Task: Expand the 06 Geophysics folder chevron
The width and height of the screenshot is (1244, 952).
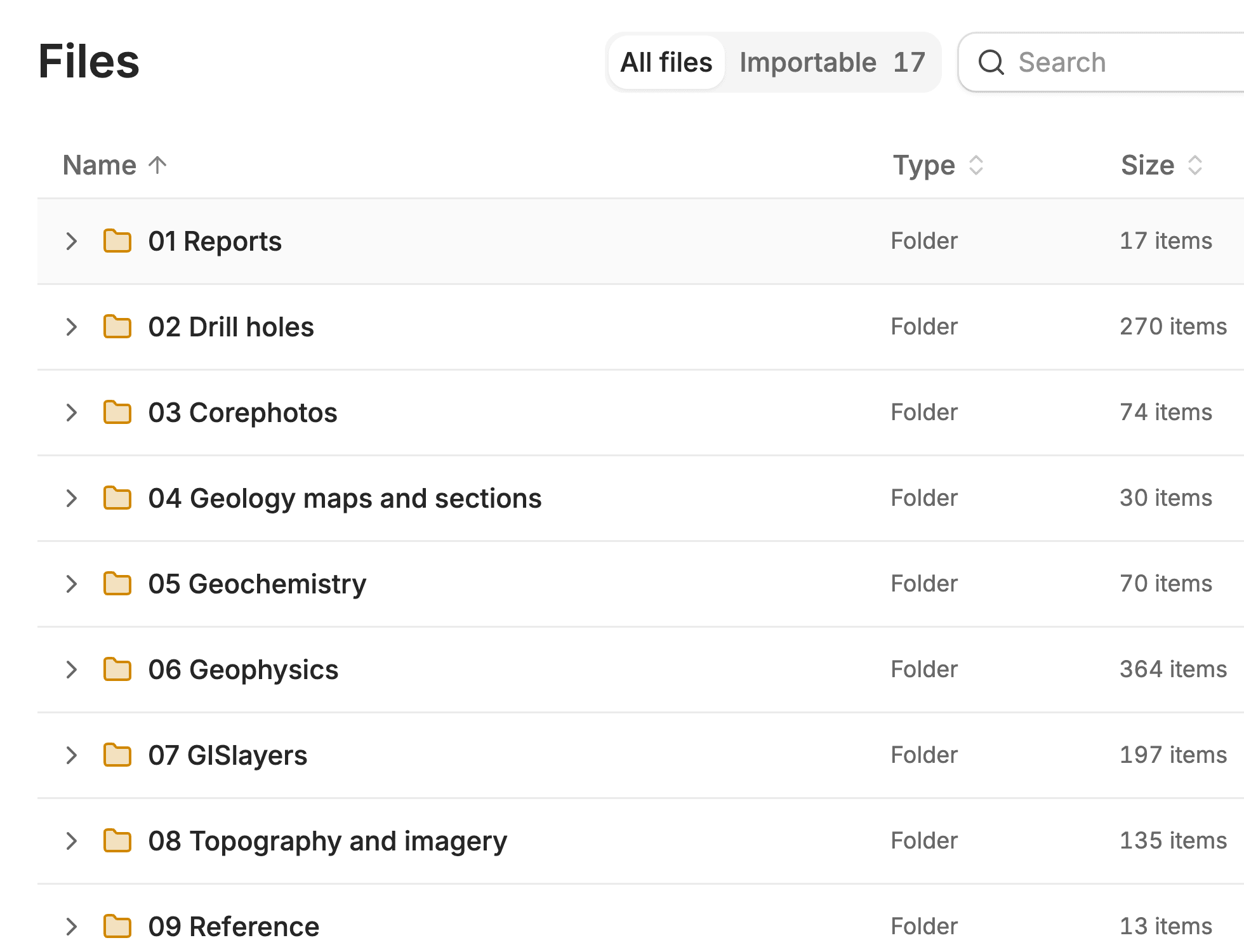Action: pos(72,670)
